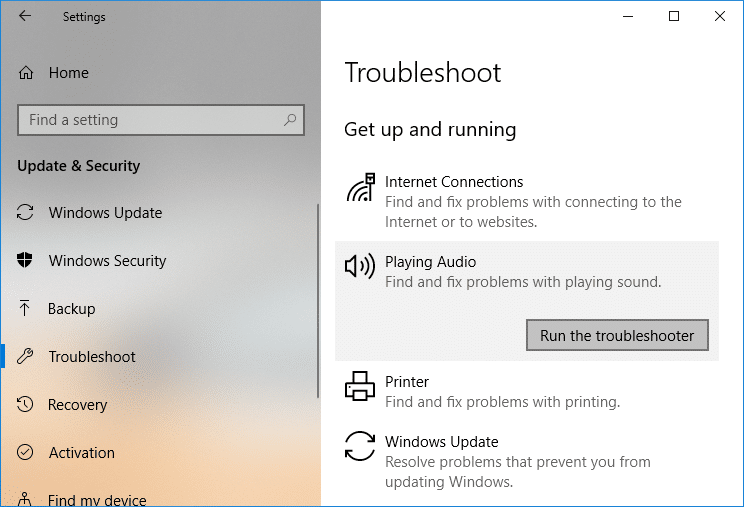
Task: Open Find my device settings
Action: pos(97,499)
